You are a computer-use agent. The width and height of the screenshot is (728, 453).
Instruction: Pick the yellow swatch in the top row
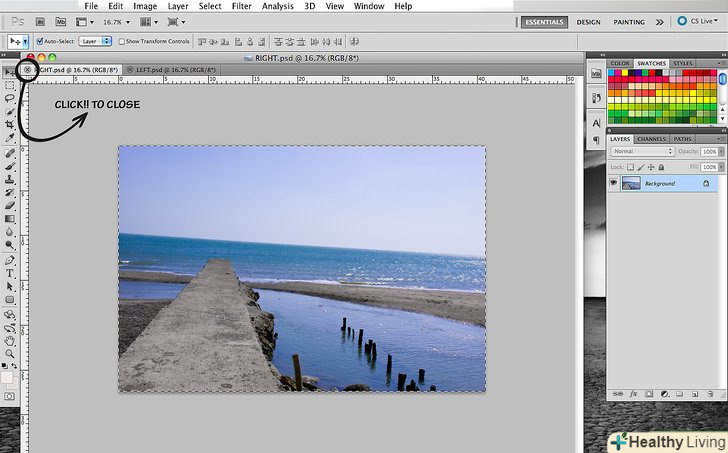[627, 73]
